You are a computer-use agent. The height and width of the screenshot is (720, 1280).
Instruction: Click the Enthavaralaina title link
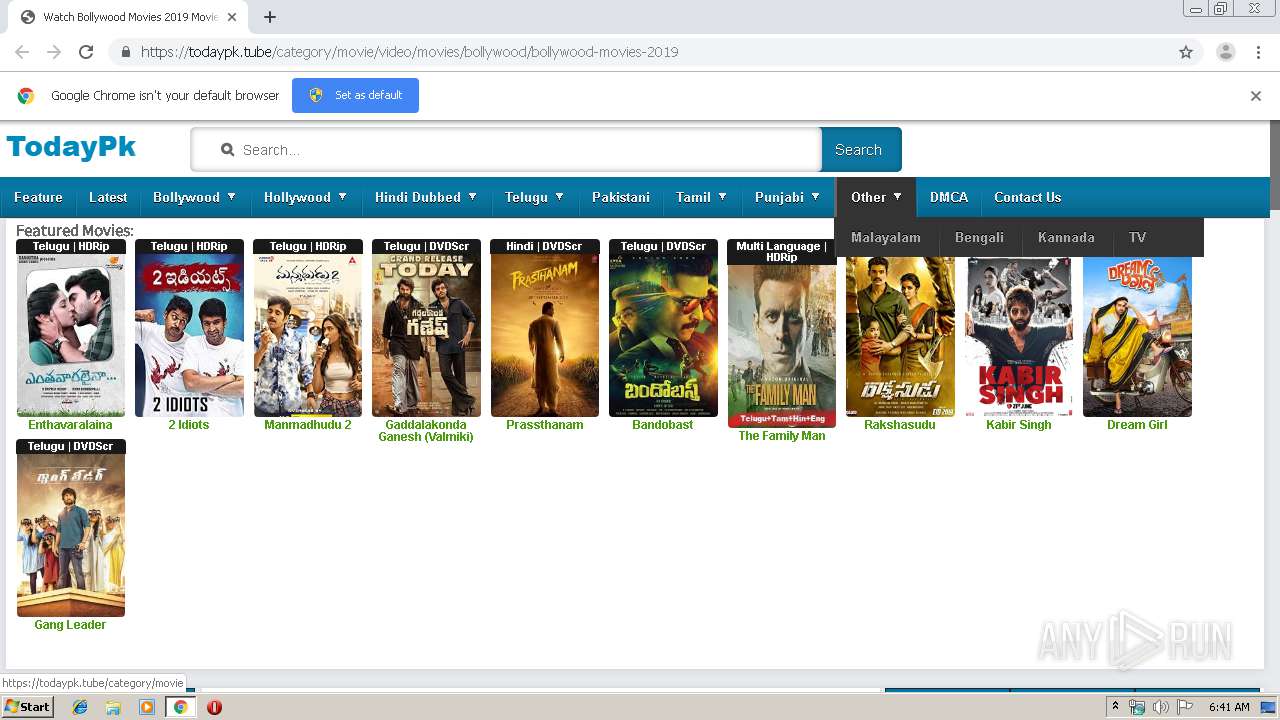click(x=70, y=425)
